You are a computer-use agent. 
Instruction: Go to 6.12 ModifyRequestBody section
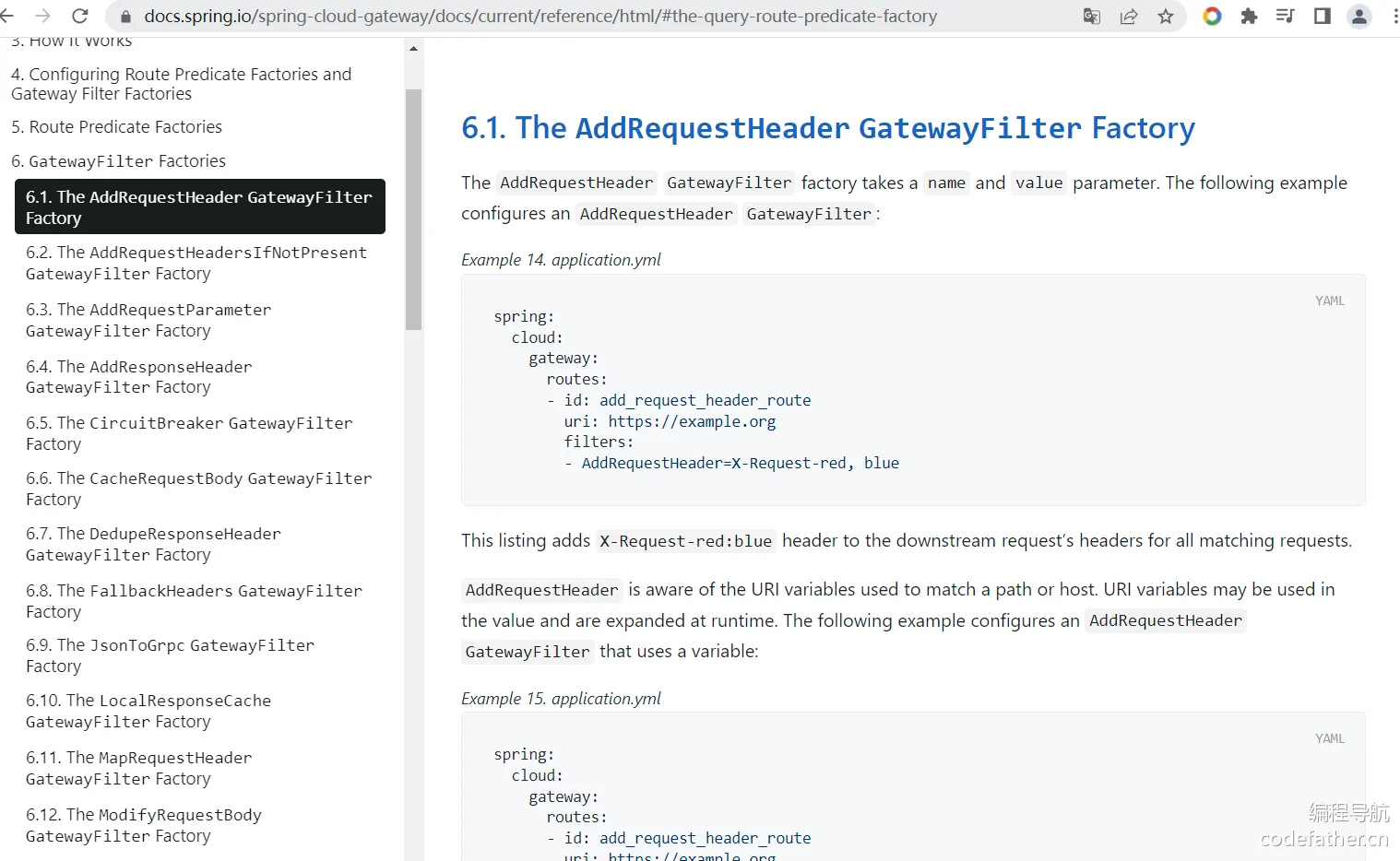144,825
